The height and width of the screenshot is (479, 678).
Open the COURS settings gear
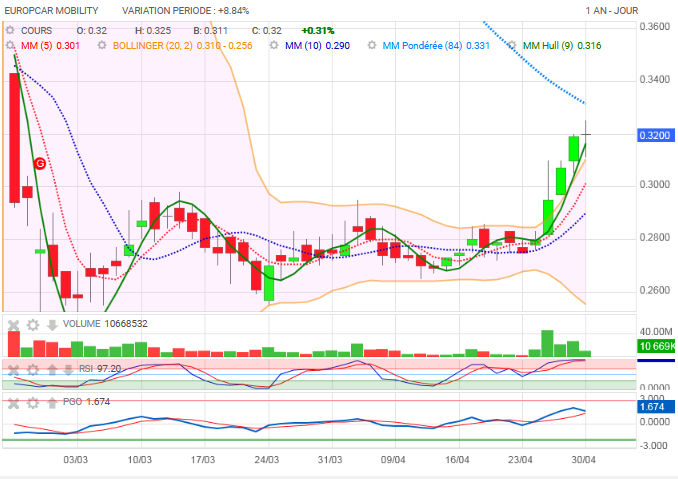11,30
